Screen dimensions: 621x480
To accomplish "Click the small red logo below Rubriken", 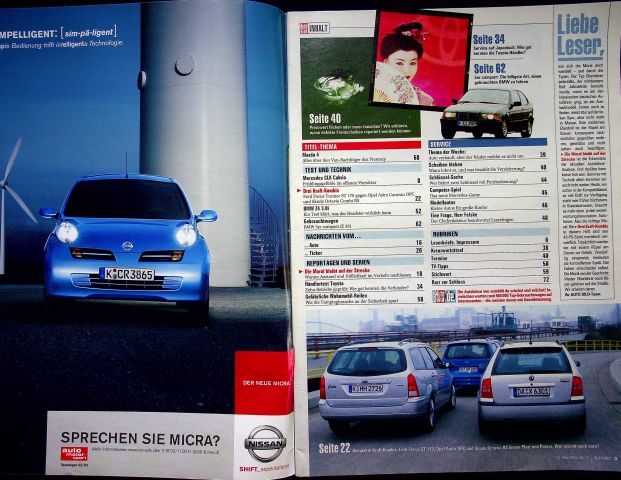I will pos(444,295).
